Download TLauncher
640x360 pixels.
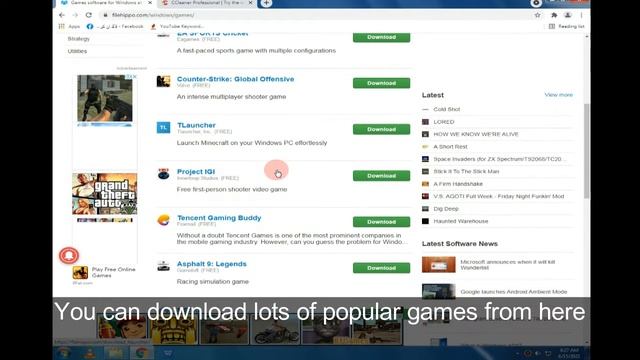(x=381, y=129)
